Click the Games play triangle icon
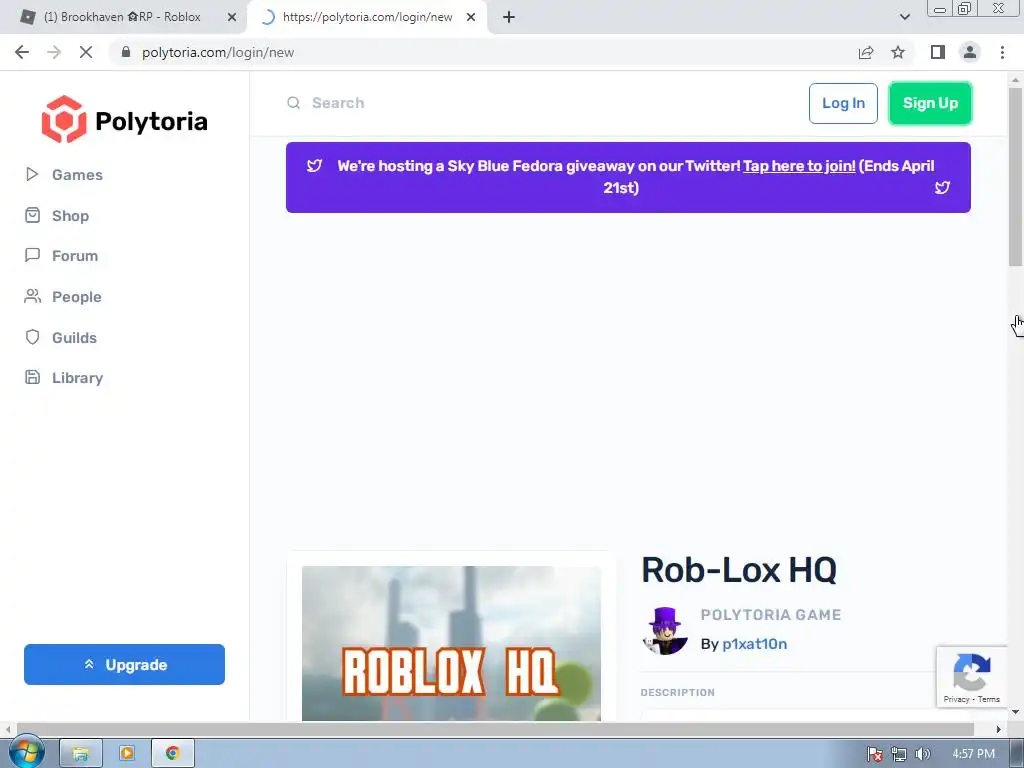The image size is (1024, 768). click(32, 174)
